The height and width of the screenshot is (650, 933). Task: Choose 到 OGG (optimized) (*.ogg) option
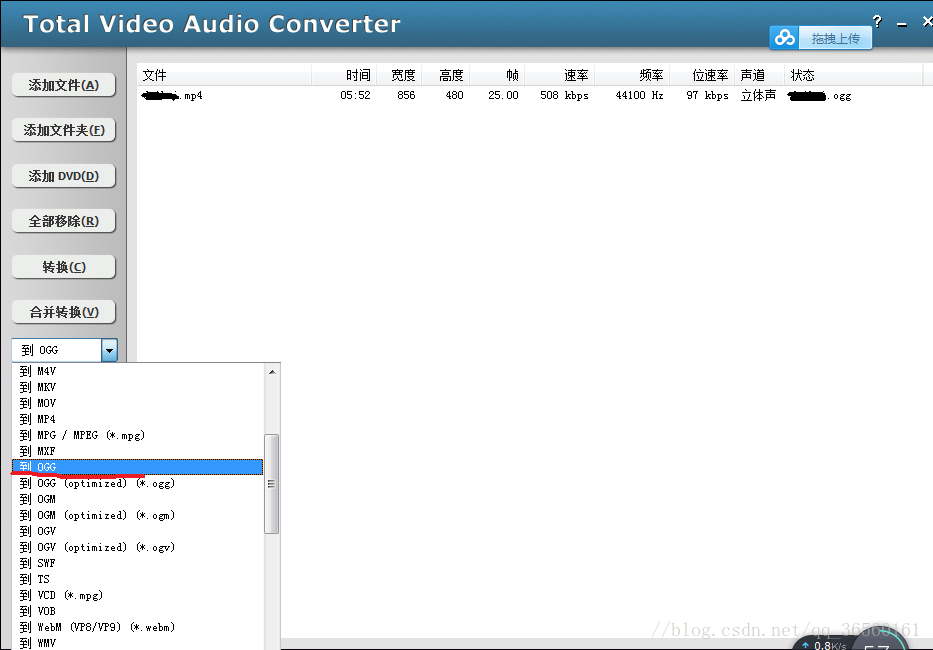coord(138,483)
